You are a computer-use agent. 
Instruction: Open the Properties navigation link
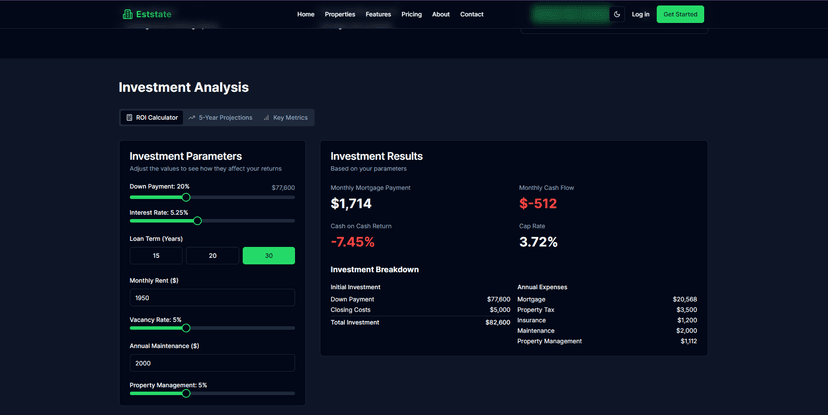point(340,14)
